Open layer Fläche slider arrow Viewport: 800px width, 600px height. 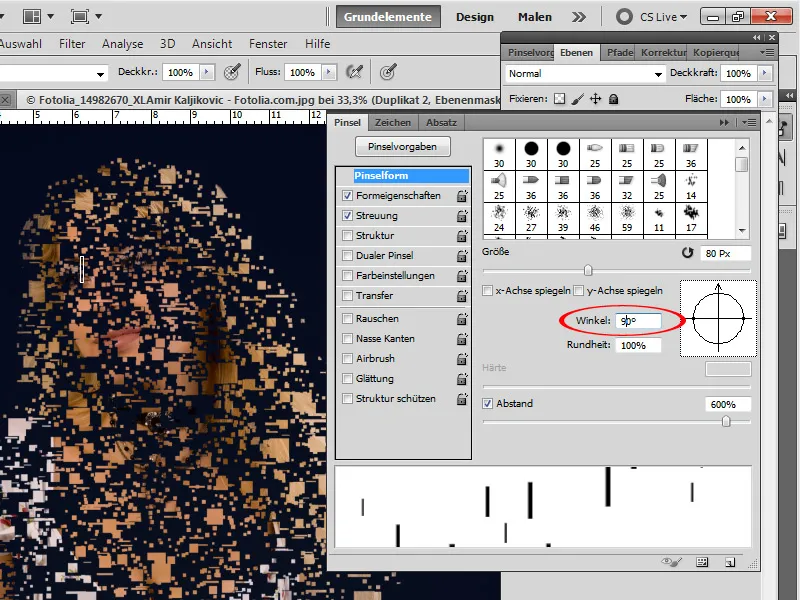coord(764,98)
